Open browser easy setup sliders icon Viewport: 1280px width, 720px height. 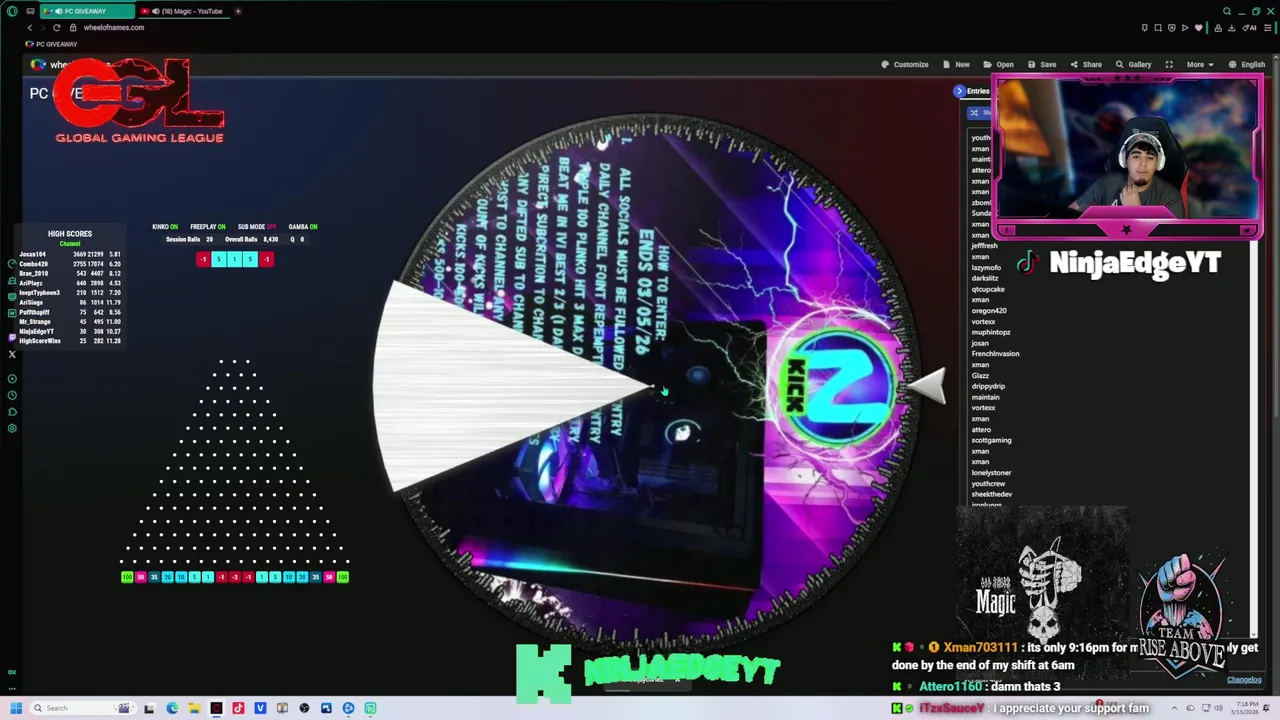1268,27
